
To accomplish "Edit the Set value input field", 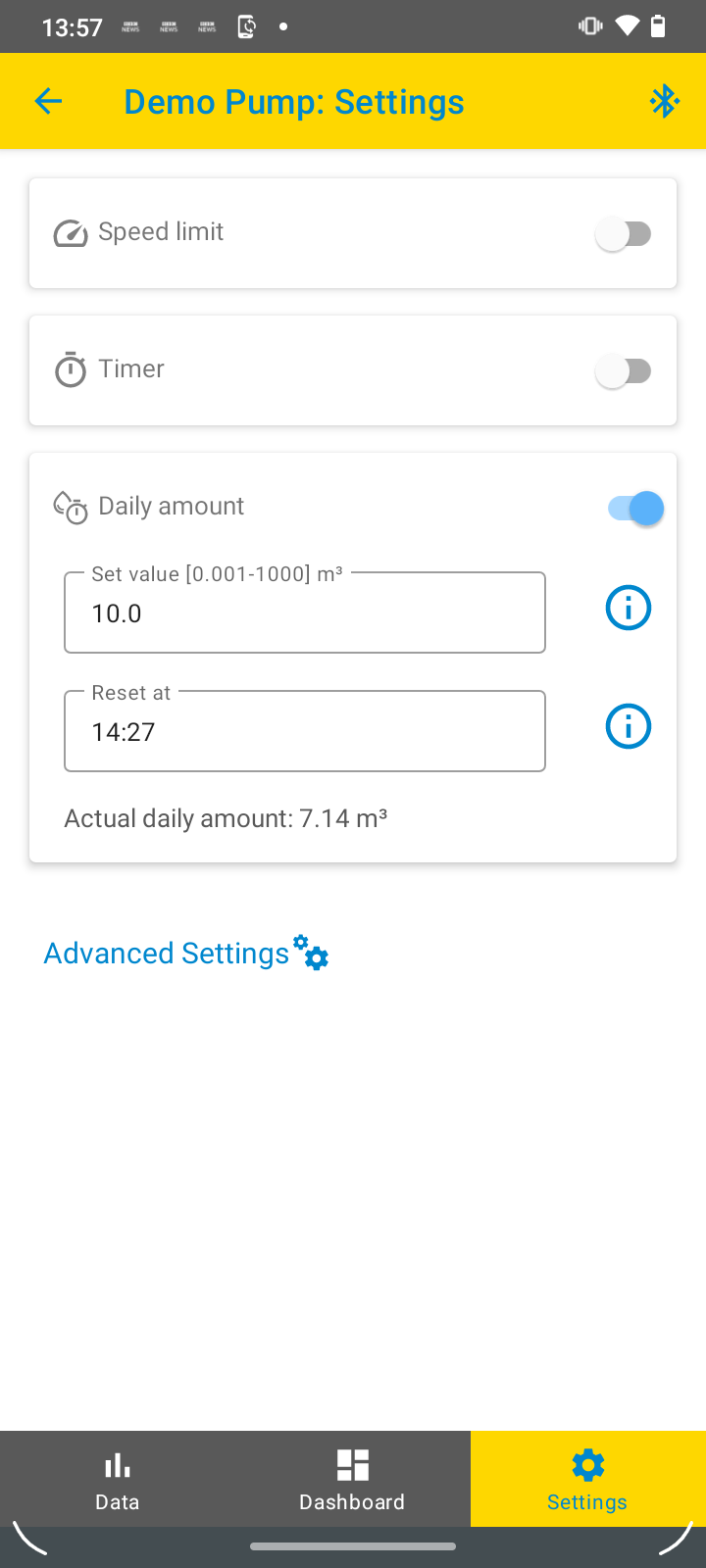I will pyautogui.click(x=305, y=613).
